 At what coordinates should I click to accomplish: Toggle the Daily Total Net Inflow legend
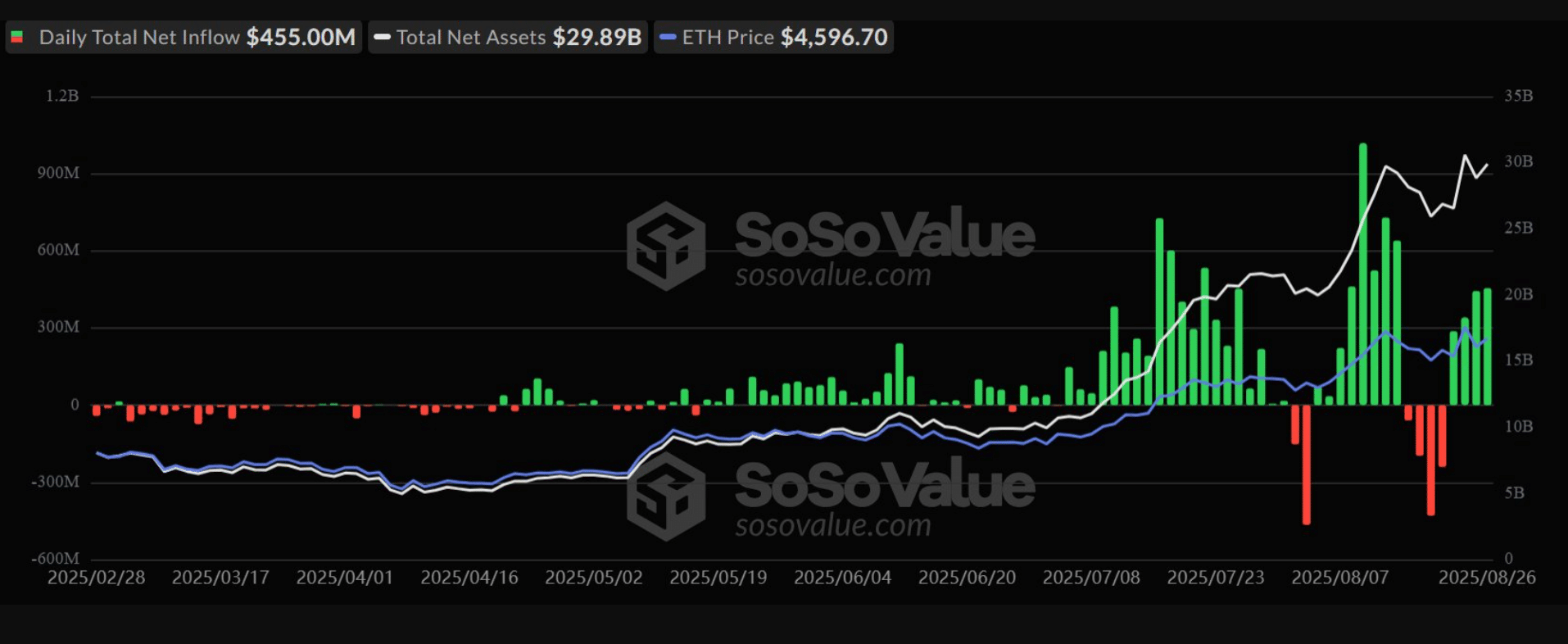click(184, 38)
